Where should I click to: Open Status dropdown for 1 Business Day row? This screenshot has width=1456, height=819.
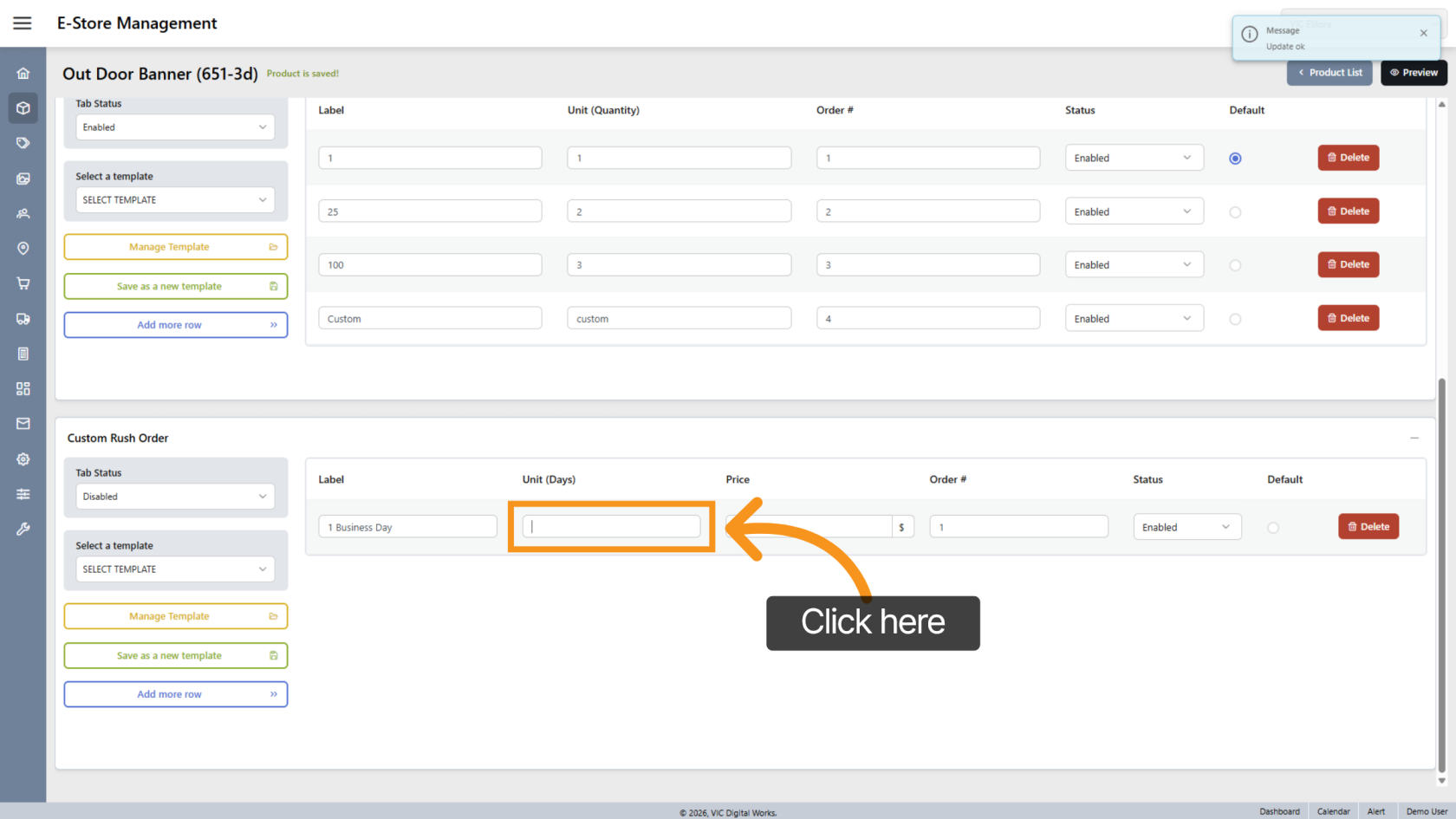click(x=1186, y=527)
